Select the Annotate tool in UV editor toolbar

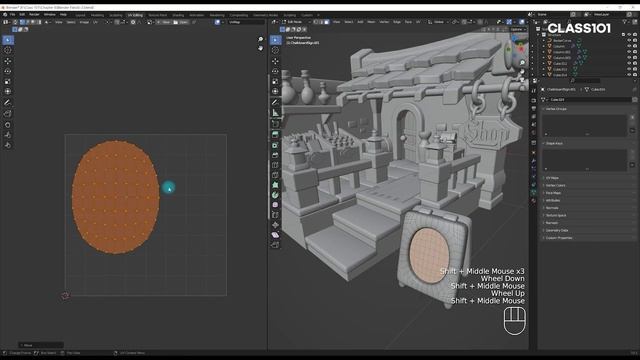pyautogui.click(x=8, y=102)
